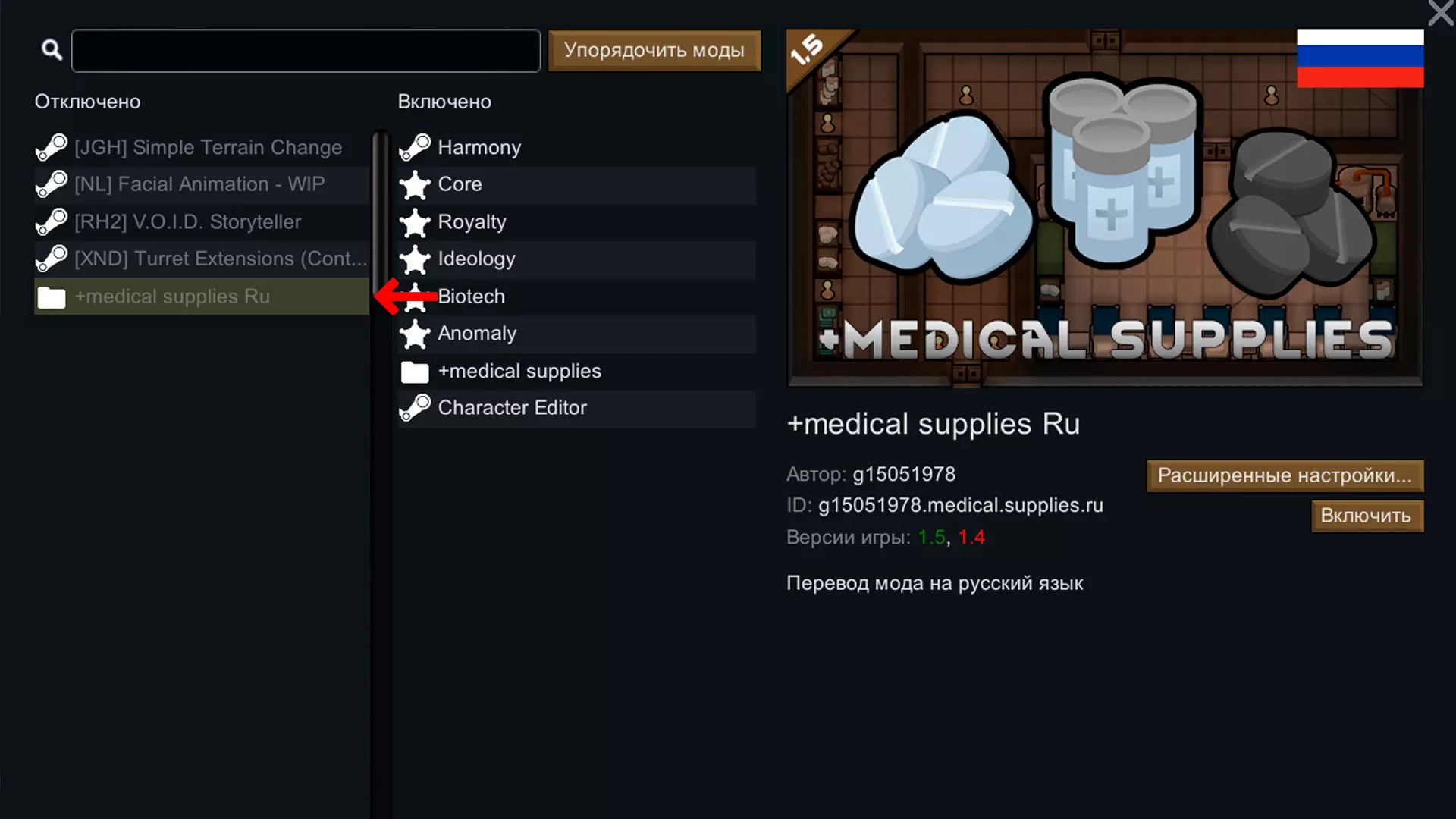Click the folder icon of enabled +medical supplies
1456x819 pixels.
415,372
